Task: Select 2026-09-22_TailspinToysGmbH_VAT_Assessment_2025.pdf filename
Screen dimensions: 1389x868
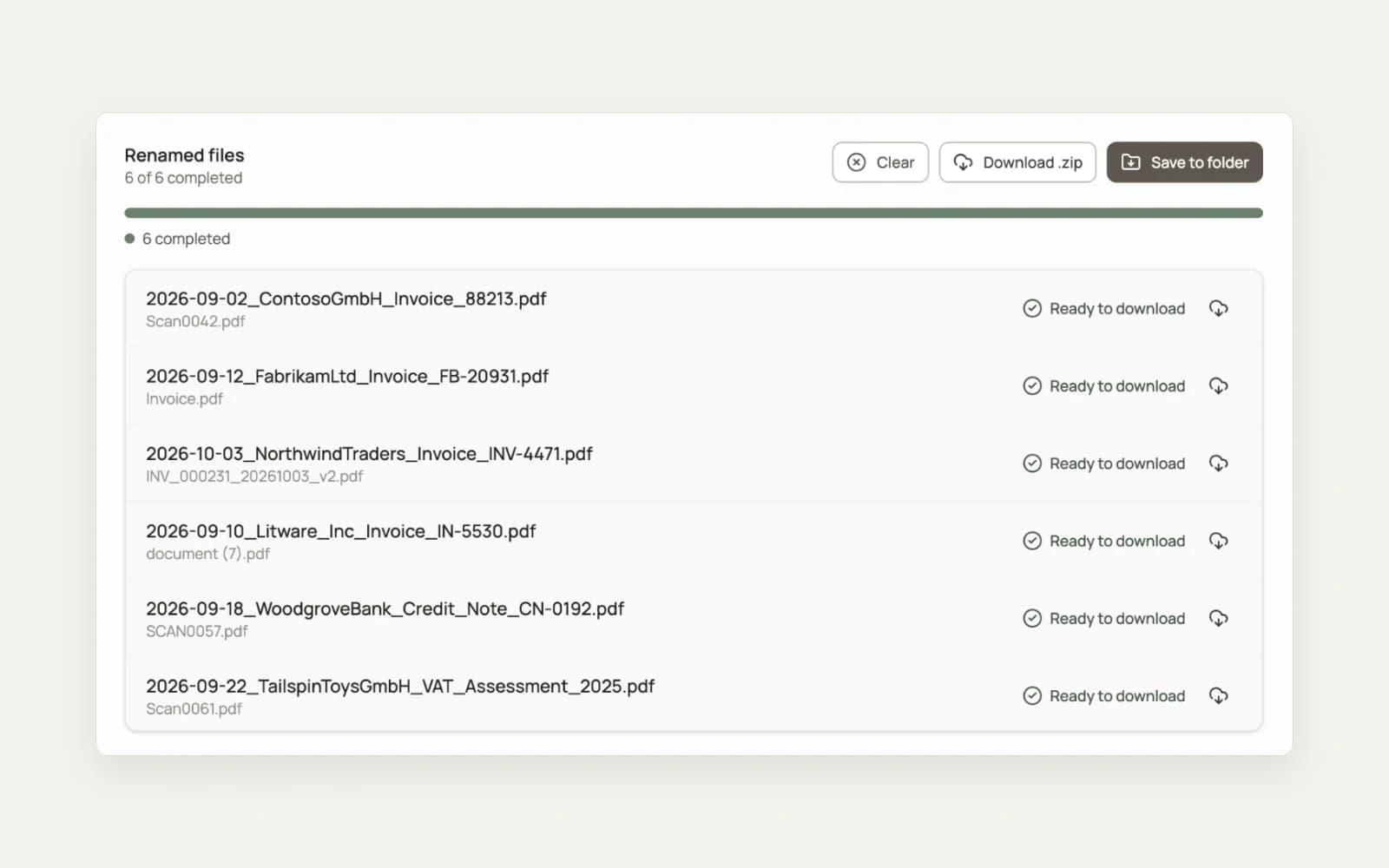Action: [400, 686]
